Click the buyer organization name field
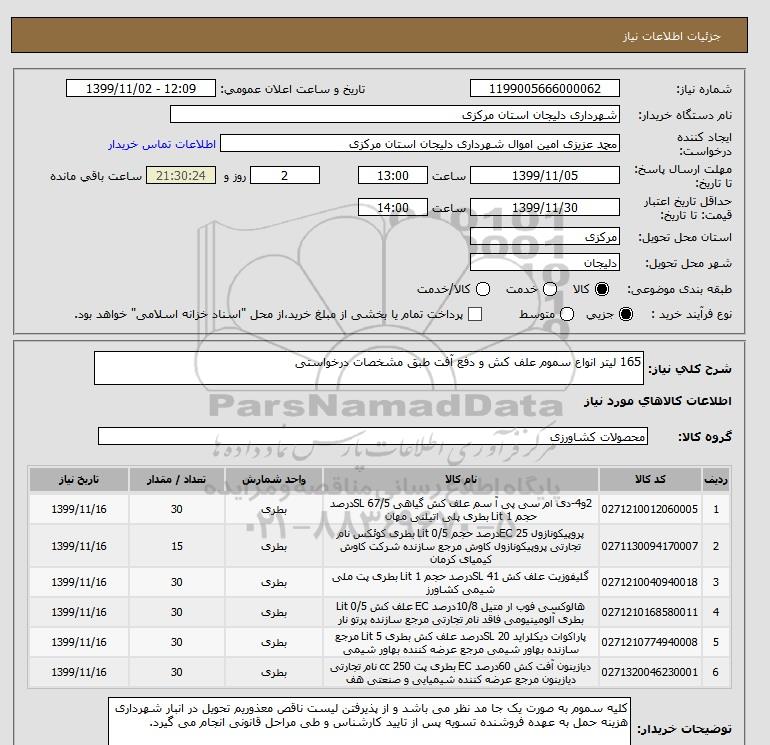Image resolution: width=770 pixels, height=745 pixels. pyautogui.click(x=395, y=114)
